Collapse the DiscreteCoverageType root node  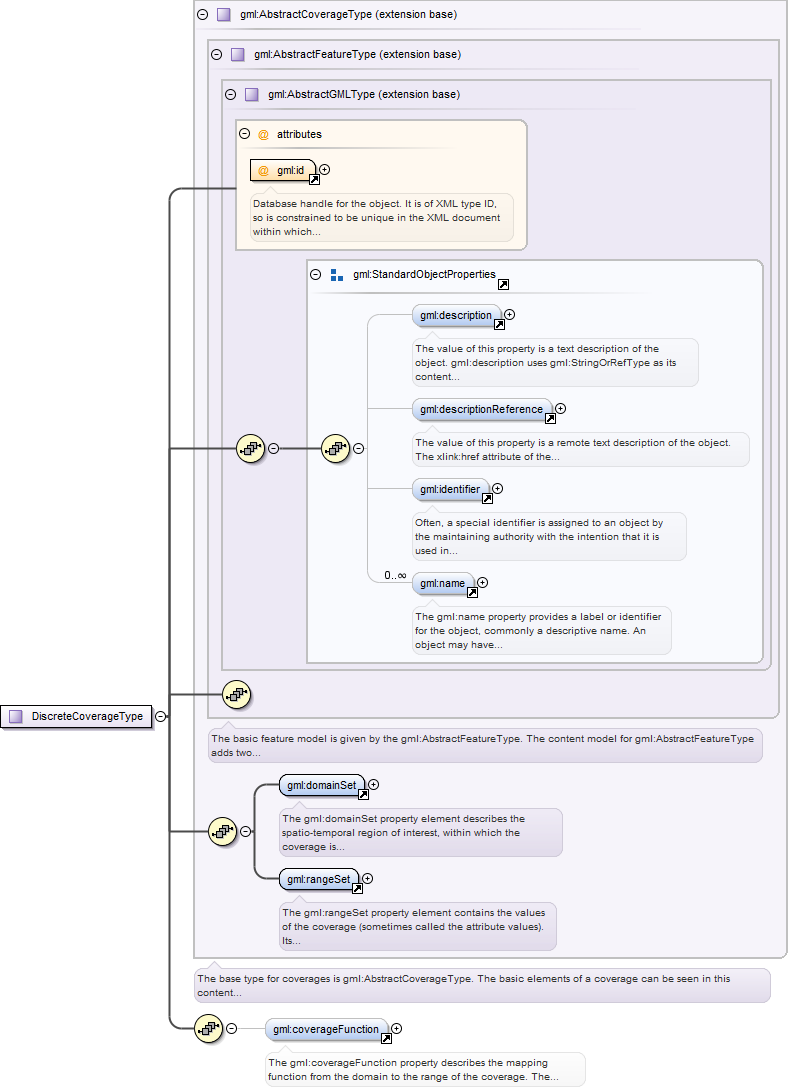160,716
